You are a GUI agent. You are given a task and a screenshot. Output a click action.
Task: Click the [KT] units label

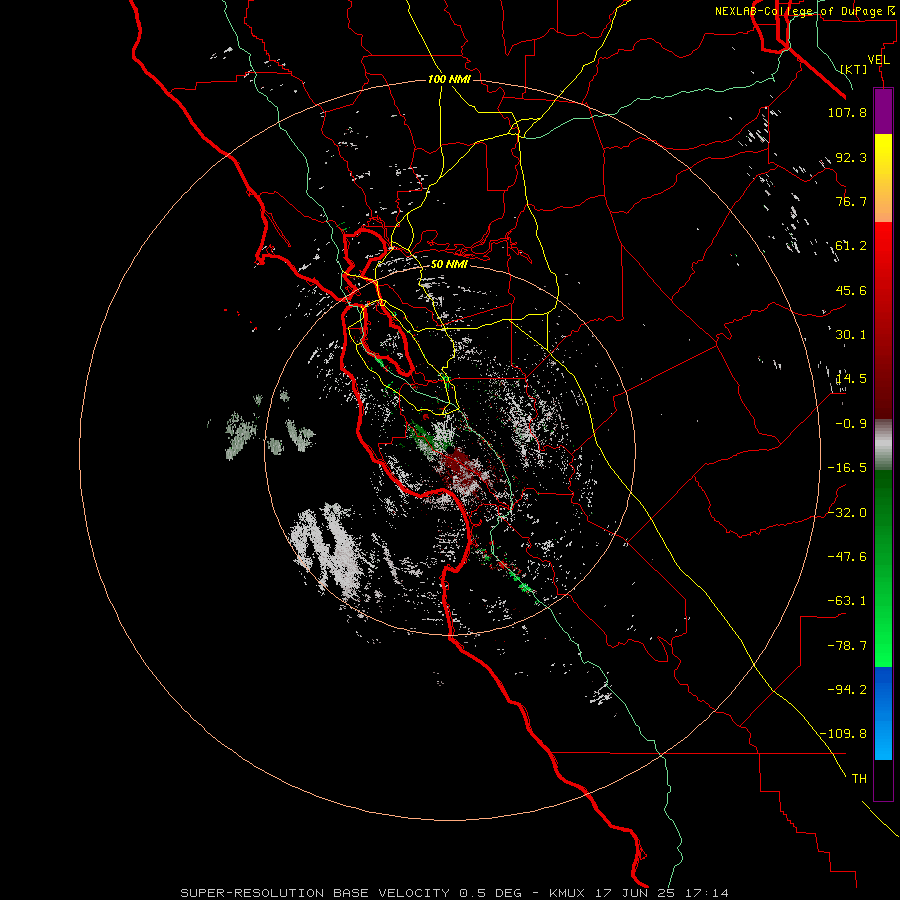[854, 69]
